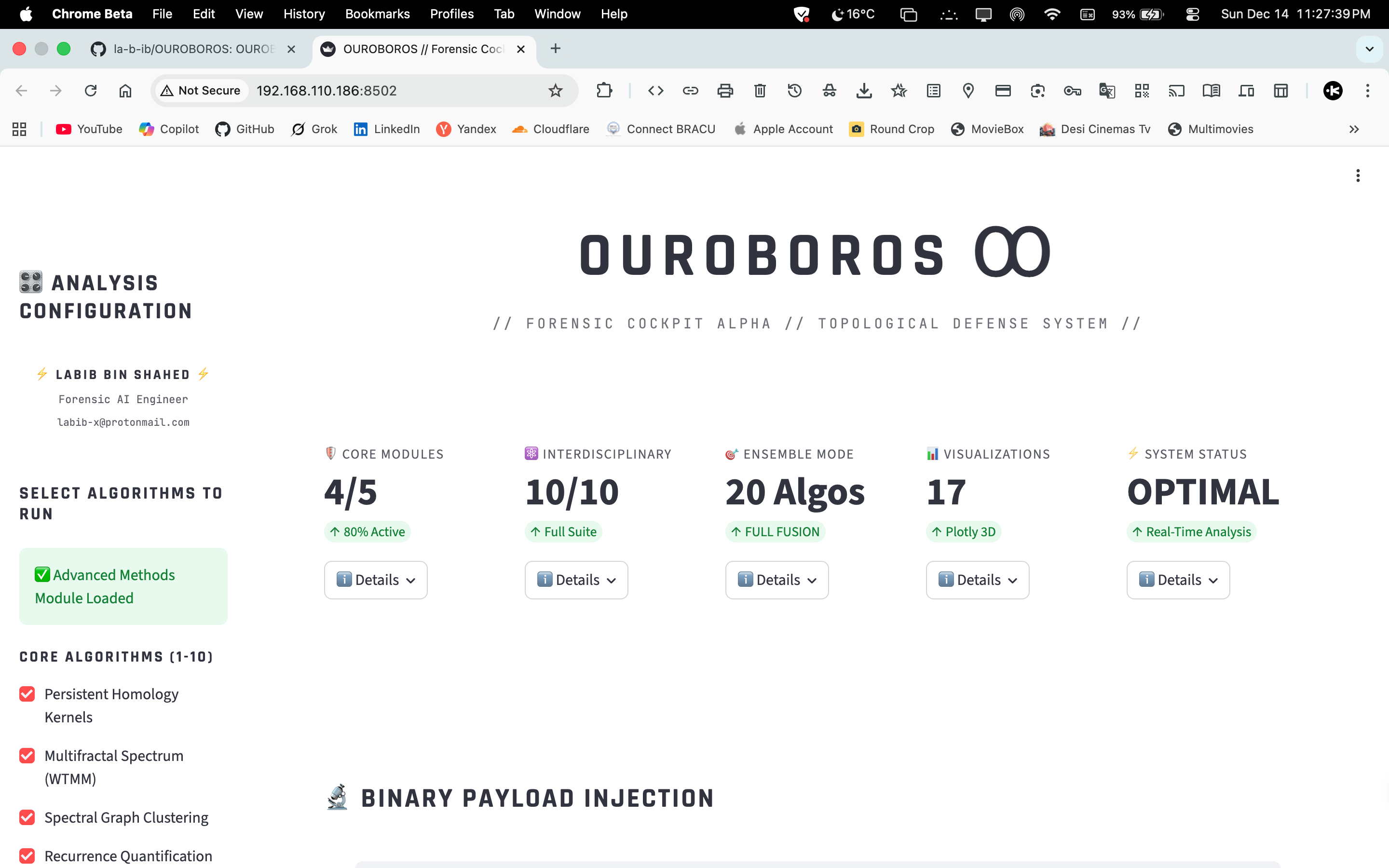
Task: Open the Cloudflare bookmark
Action: pyautogui.click(x=550, y=129)
